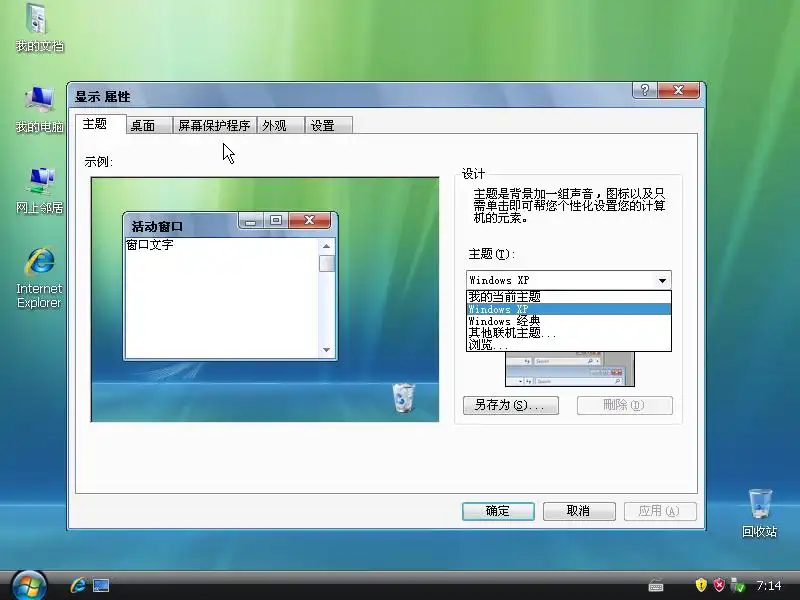Select the Internet Explorer desktop icon
Viewport: 800px width, 600px height.
(x=39, y=278)
